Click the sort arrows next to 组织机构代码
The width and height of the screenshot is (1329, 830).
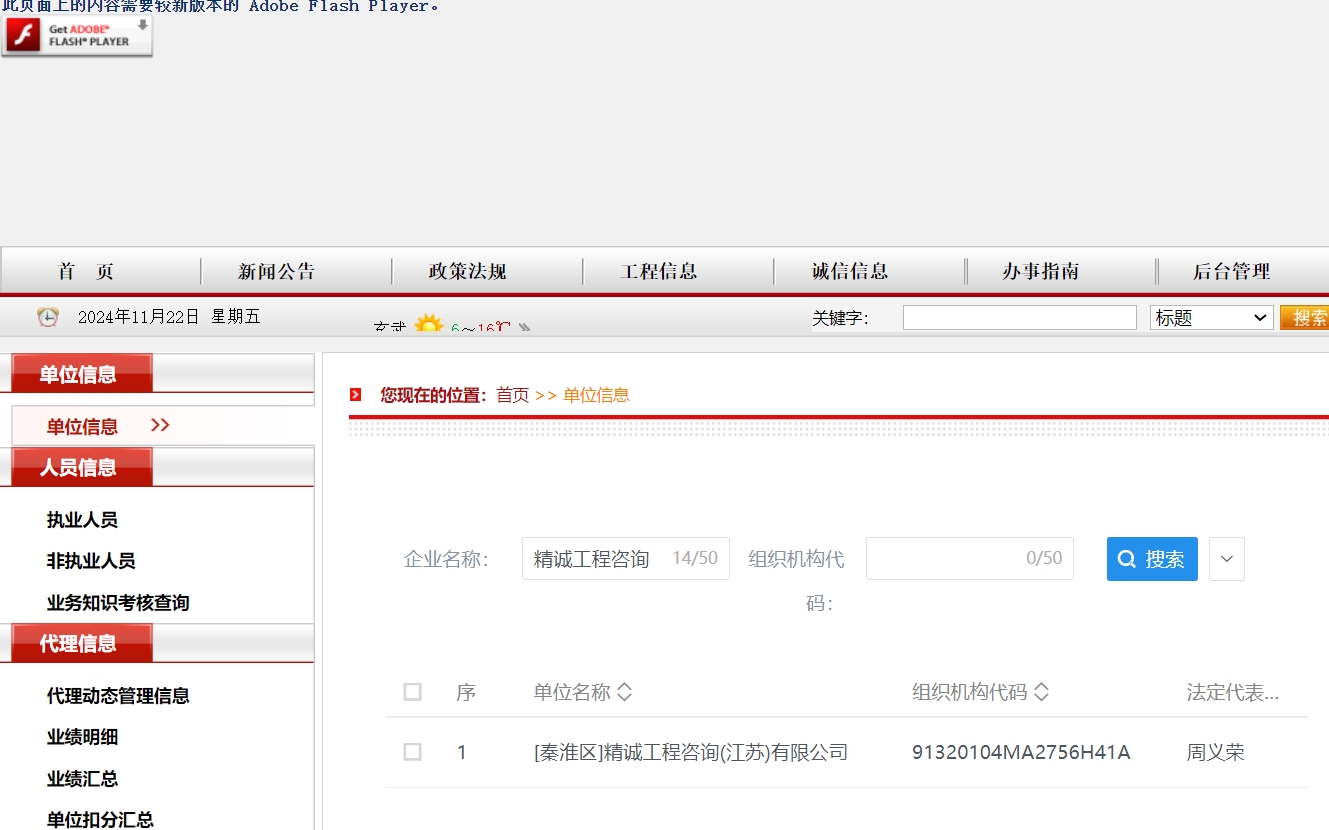coord(1041,692)
